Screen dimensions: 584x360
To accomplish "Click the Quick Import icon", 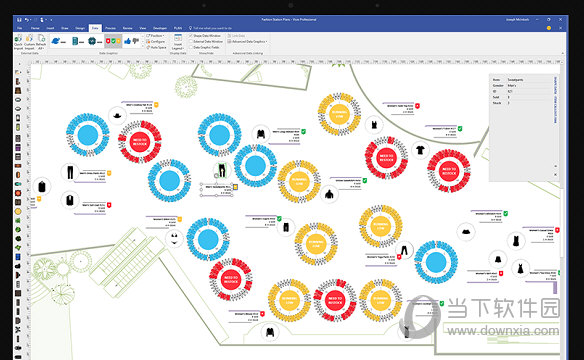I will pyautogui.click(x=18, y=42).
